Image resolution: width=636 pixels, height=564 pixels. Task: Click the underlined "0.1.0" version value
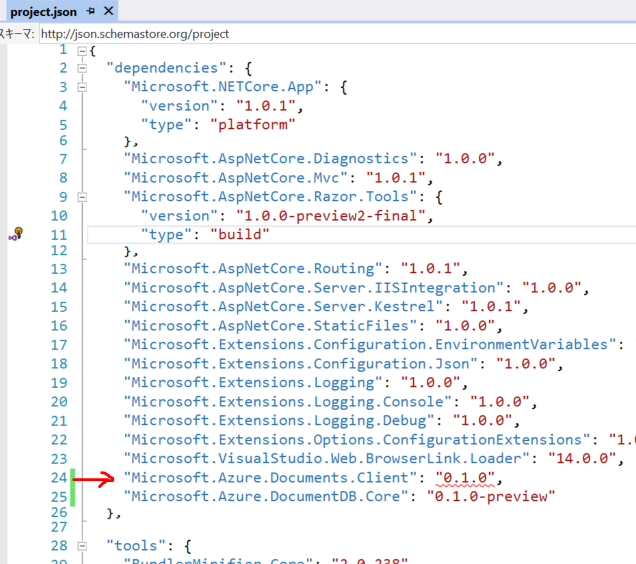pos(465,478)
